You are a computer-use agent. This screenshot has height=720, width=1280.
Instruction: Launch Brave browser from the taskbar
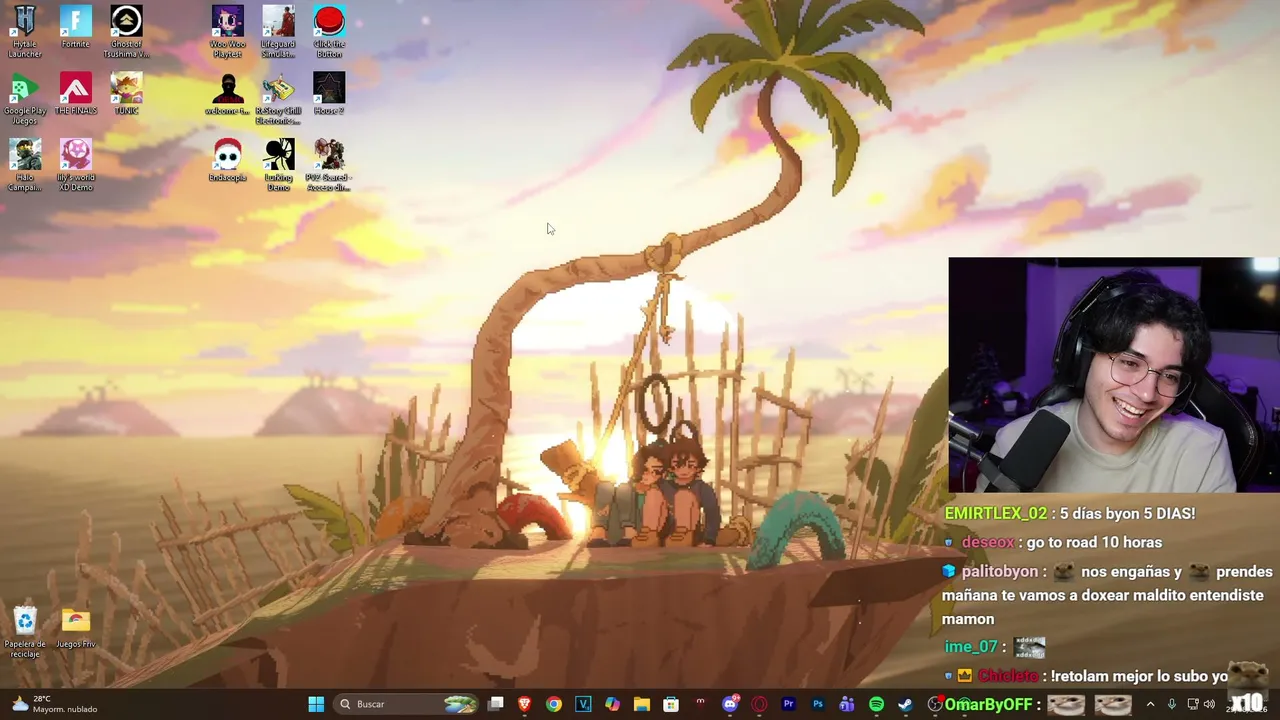524,704
